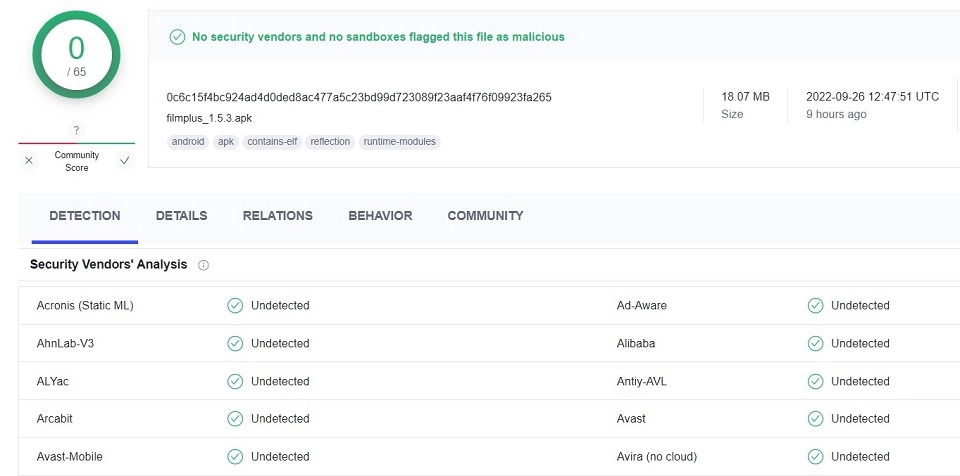Click the community score question mark
The width and height of the screenshot is (960, 476).
click(77, 130)
